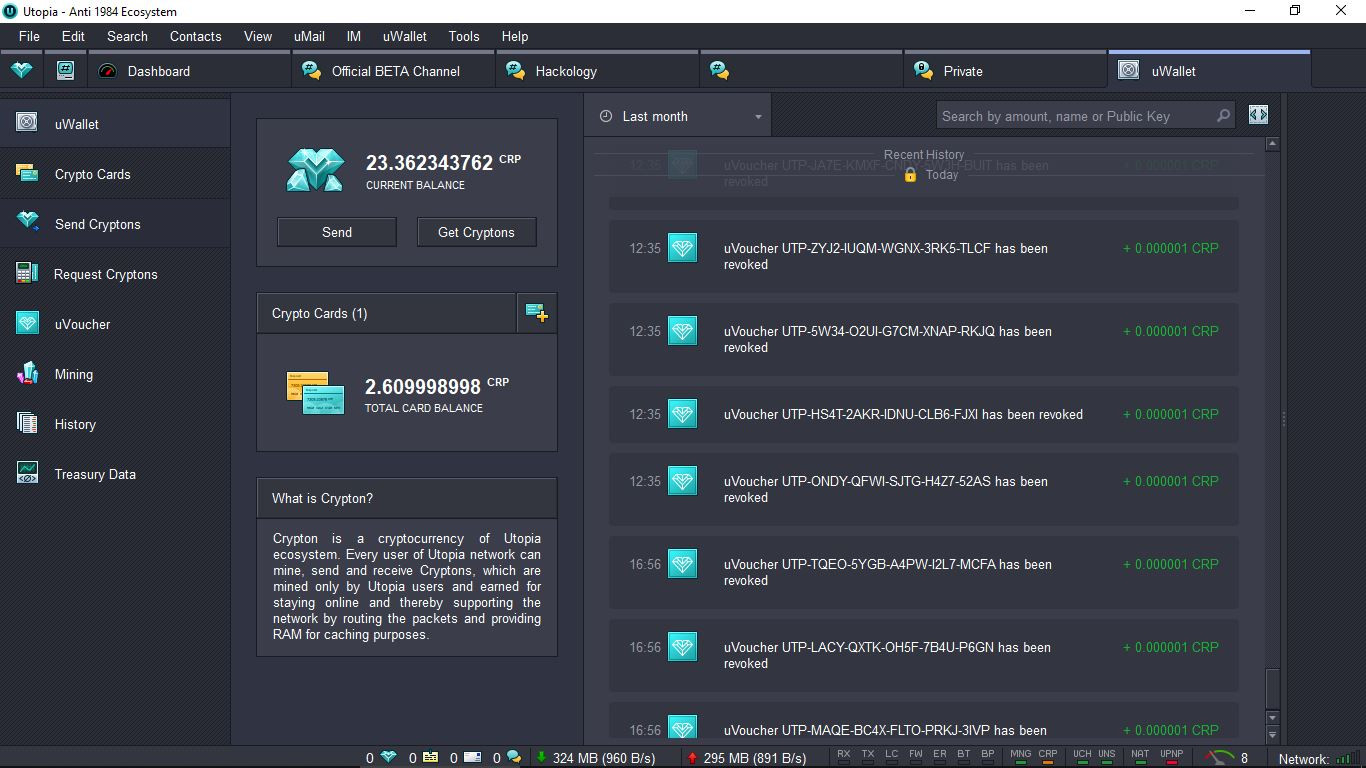Open Treasury Data from the sidebar
The height and width of the screenshot is (768, 1366).
point(115,474)
